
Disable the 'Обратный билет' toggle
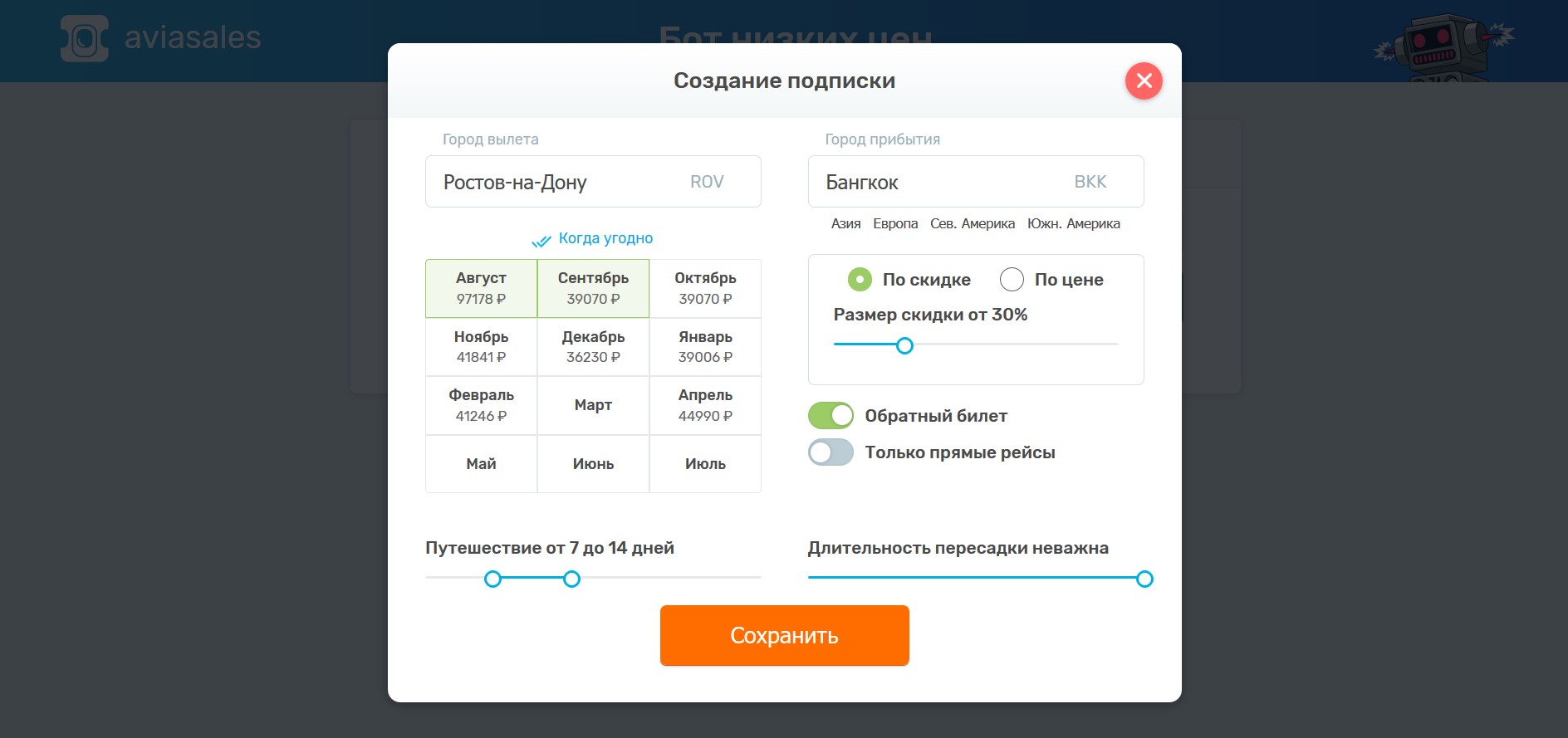[831, 415]
